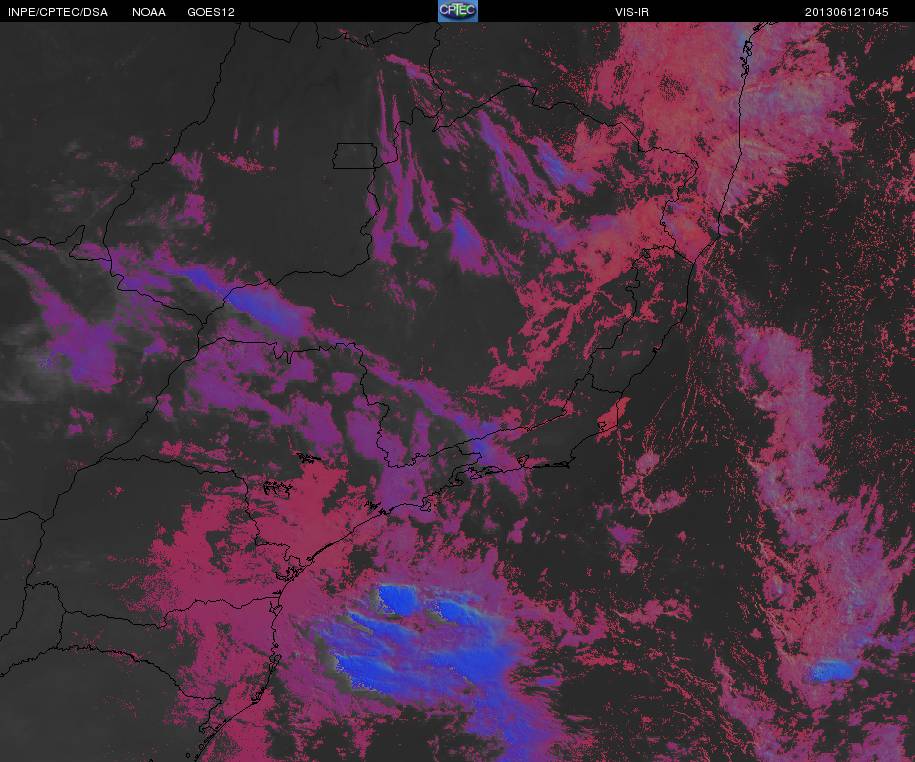The height and width of the screenshot is (762, 915).
Task: Click the GOES12 satellite label
Action: pyautogui.click(x=211, y=12)
